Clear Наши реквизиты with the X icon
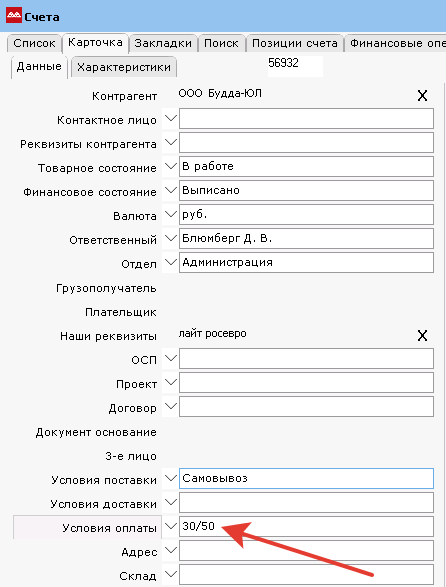This screenshot has height=587, width=446. pyautogui.click(x=422, y=335)
